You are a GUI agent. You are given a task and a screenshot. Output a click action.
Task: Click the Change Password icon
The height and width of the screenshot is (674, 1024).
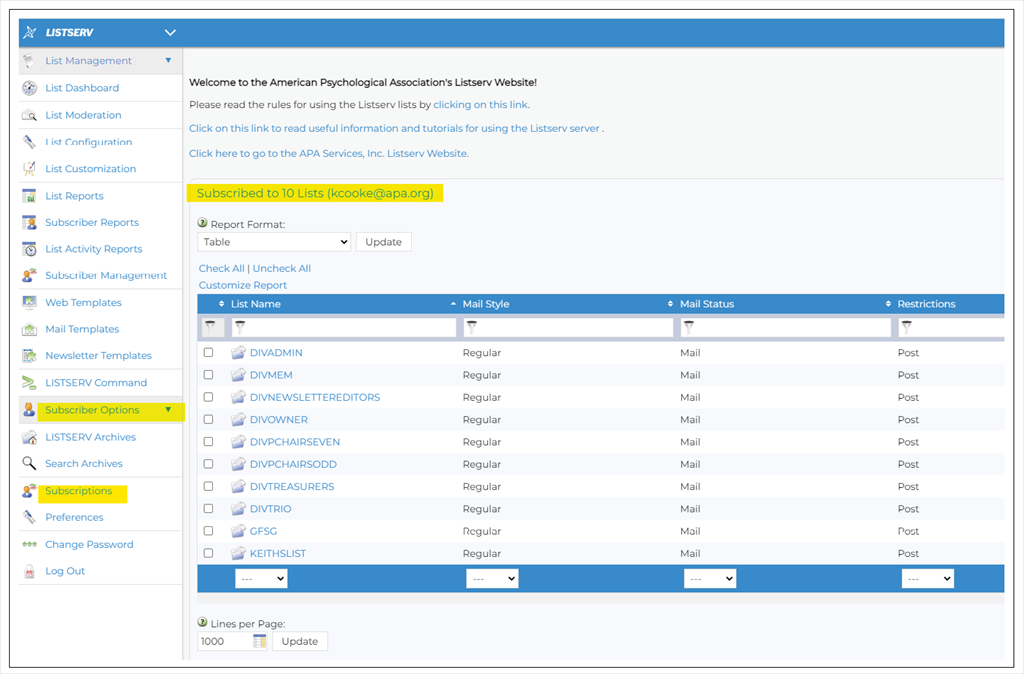[x=28, y=545]
